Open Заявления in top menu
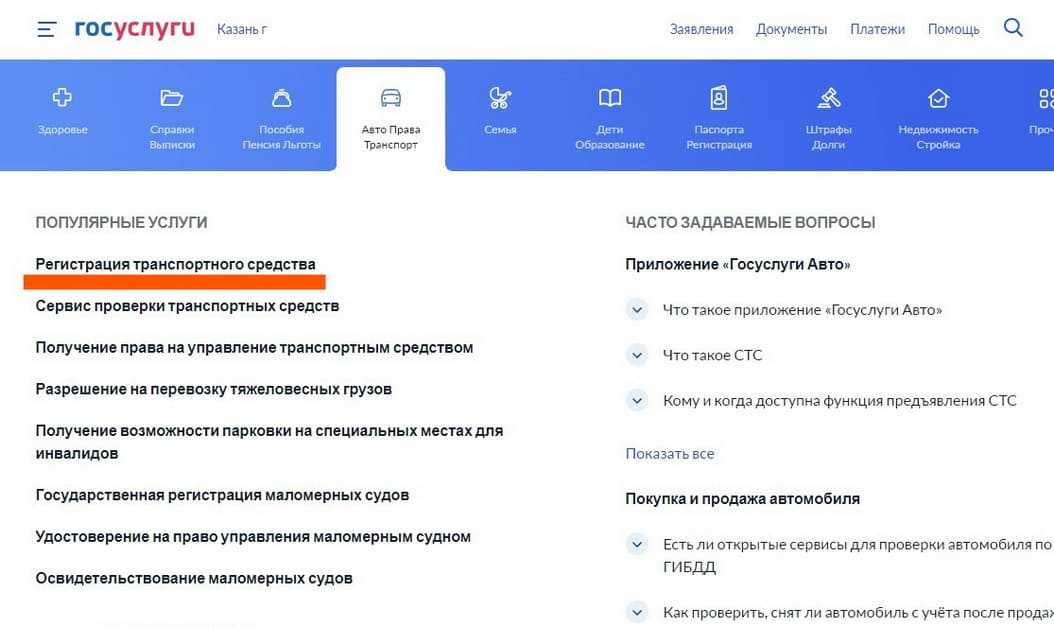Image resolution: width=1054 pixels, height=627 pixels. point(701,29)
